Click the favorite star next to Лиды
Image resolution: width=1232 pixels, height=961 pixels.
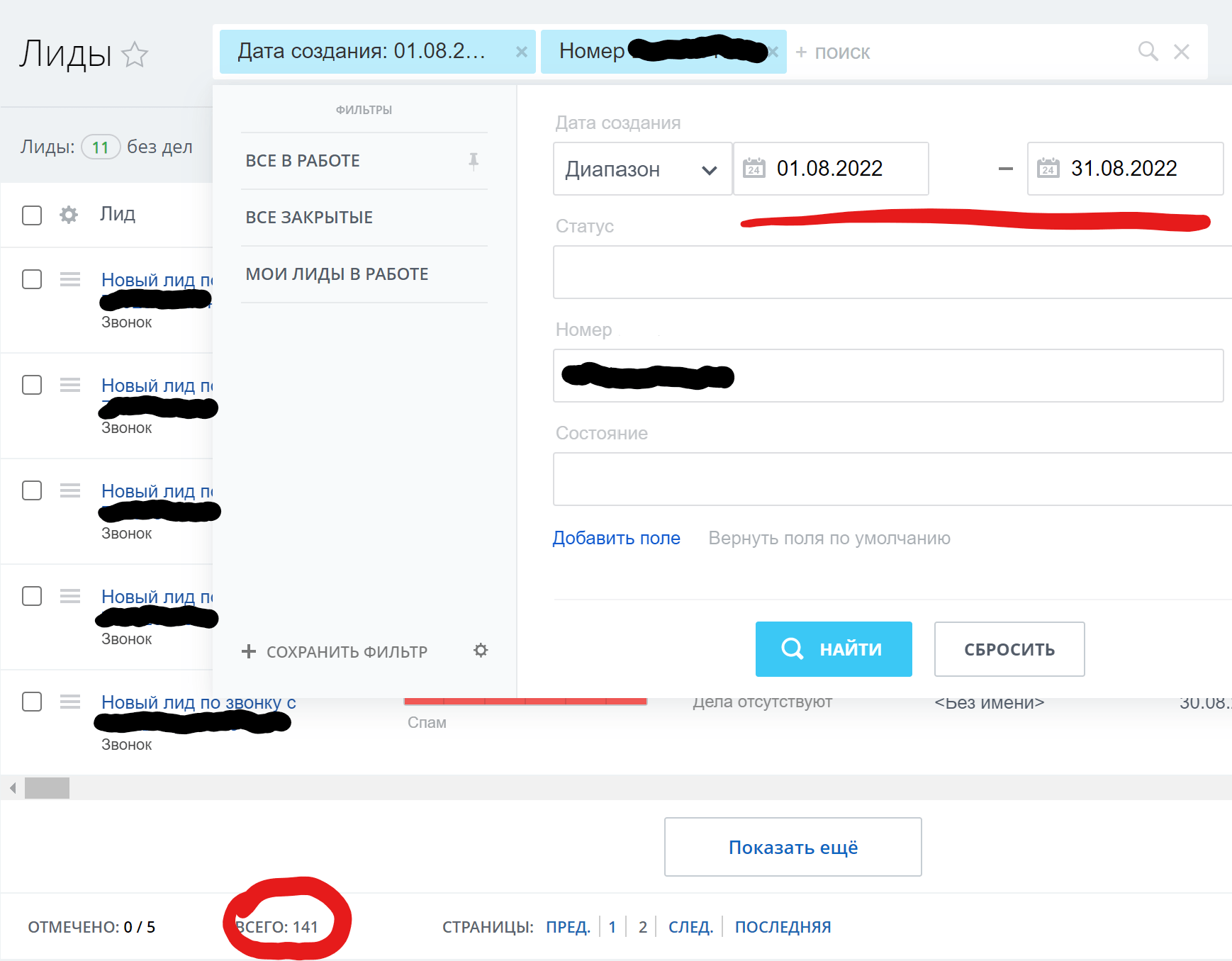(x=134, y=55)
